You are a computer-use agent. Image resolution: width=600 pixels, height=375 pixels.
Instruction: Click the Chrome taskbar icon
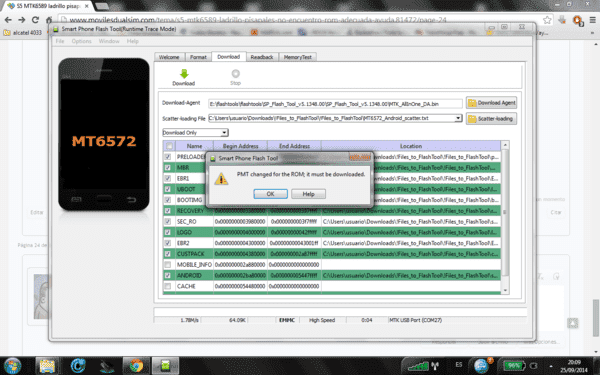(136, 365)
